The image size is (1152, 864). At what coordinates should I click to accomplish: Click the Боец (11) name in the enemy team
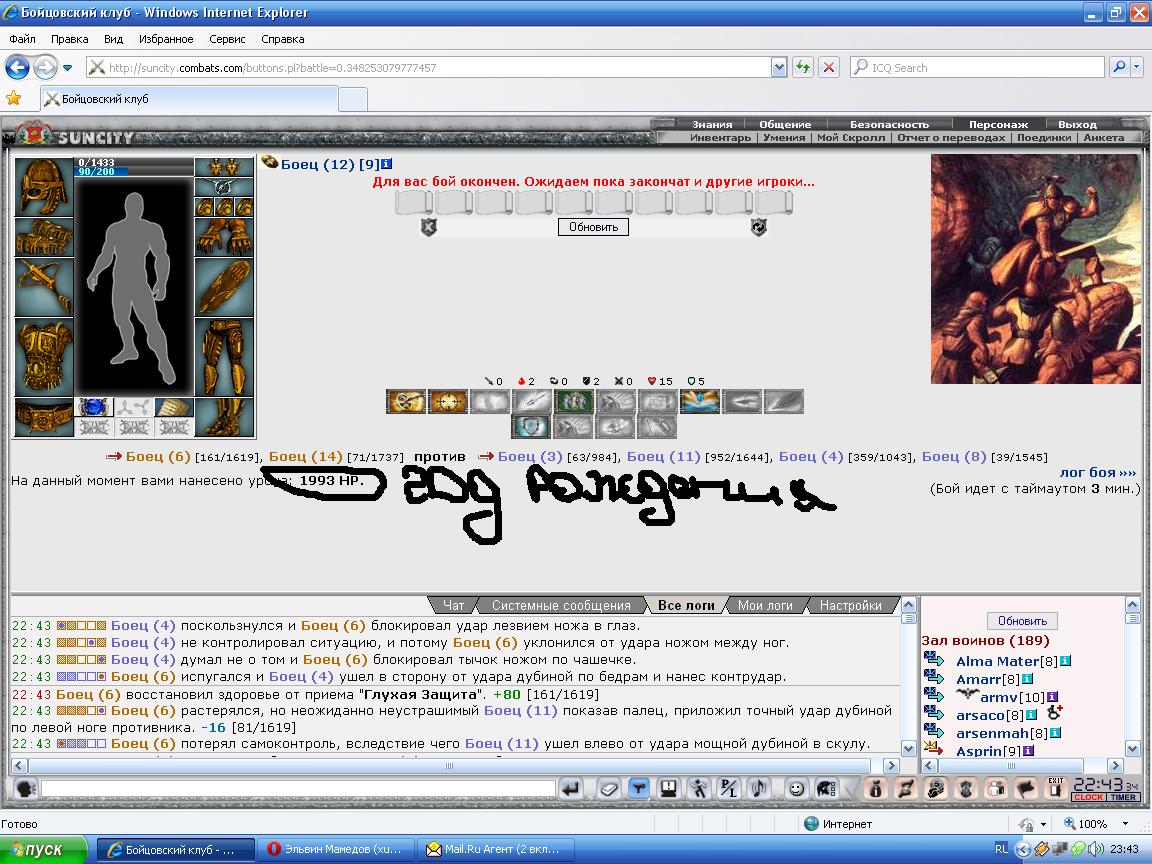tap(663, 456)
